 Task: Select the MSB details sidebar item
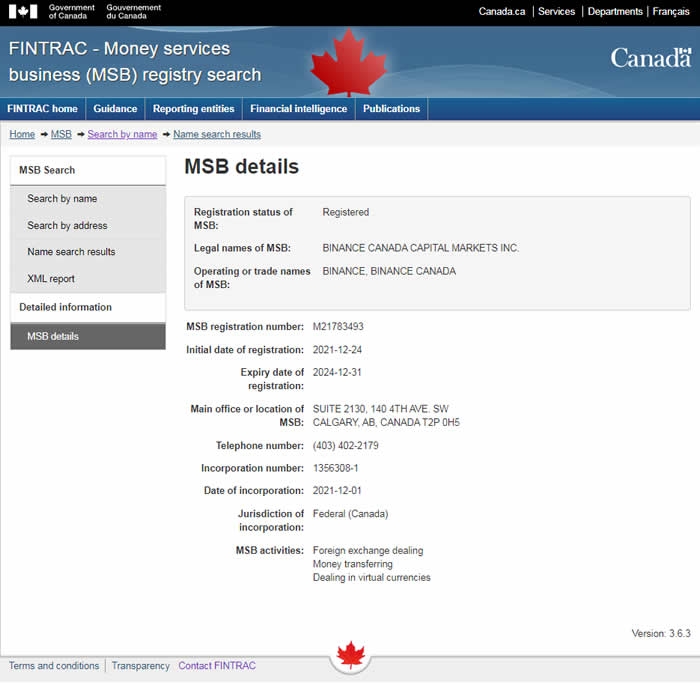coord(88,336)
